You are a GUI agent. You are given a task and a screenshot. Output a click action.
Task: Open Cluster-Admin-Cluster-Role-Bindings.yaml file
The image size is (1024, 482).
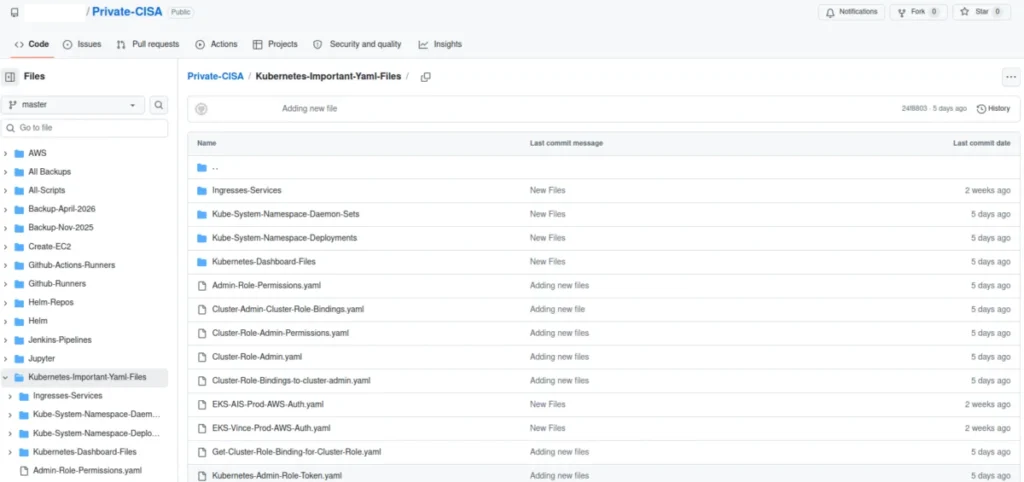point(288,309)
